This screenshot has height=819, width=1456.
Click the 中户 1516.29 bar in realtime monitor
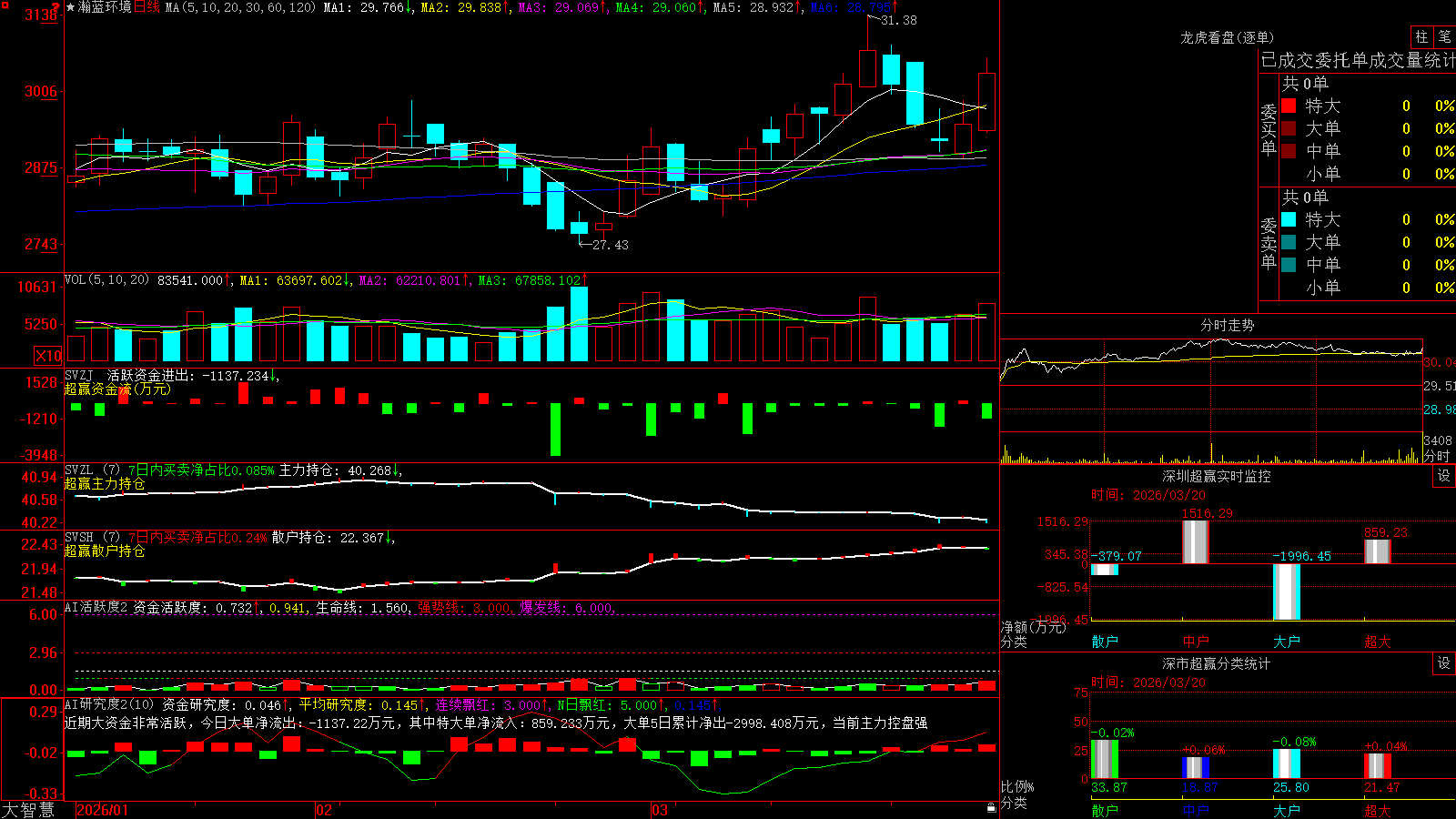(x=1196, y=542)
